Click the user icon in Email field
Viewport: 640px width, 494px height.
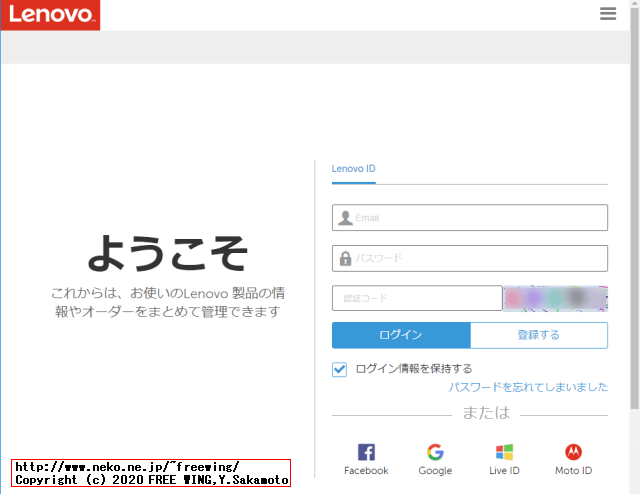(x=345, y=218)
